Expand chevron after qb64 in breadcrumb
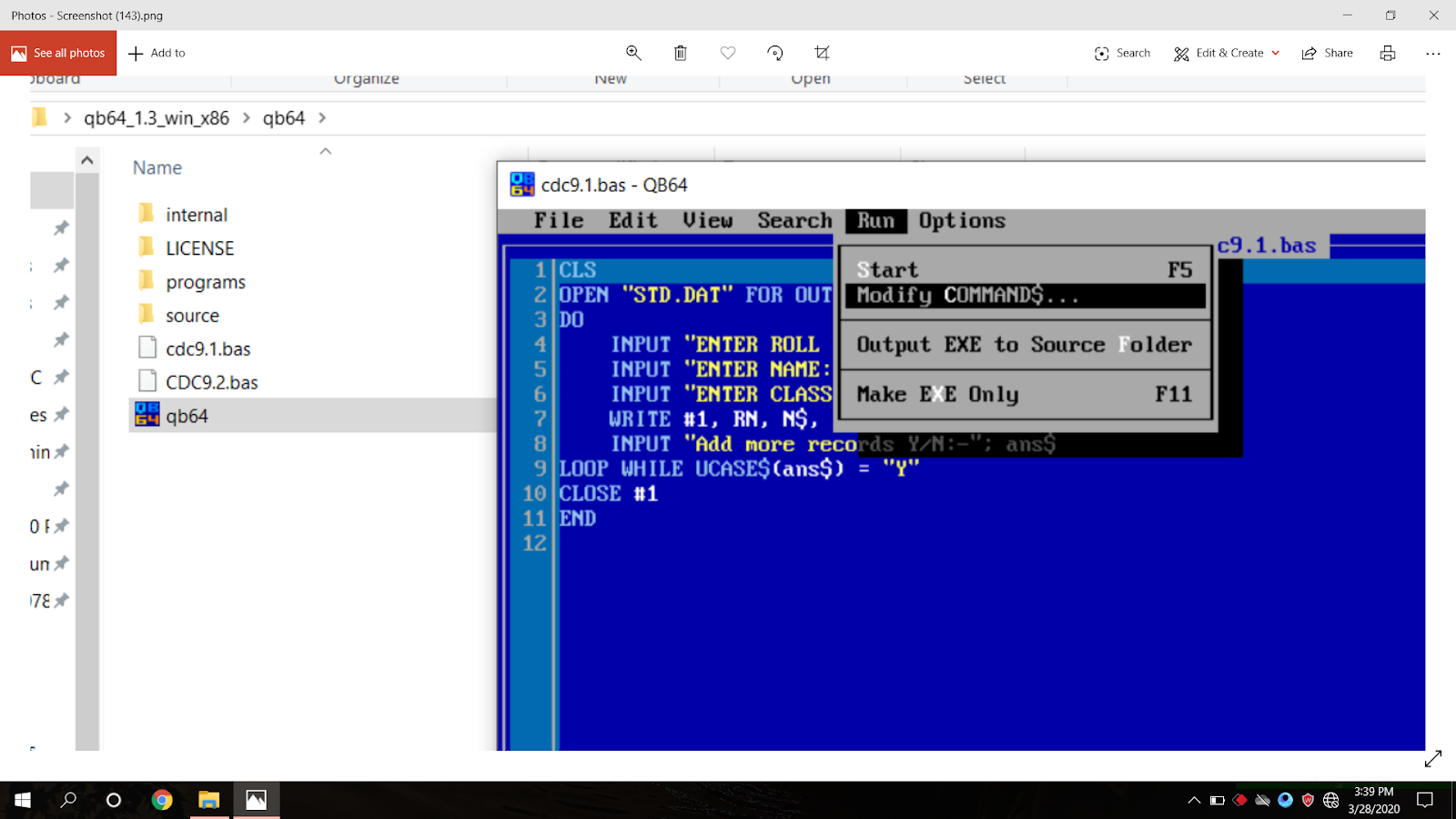The image size is (1456, 819). [322, 118]
